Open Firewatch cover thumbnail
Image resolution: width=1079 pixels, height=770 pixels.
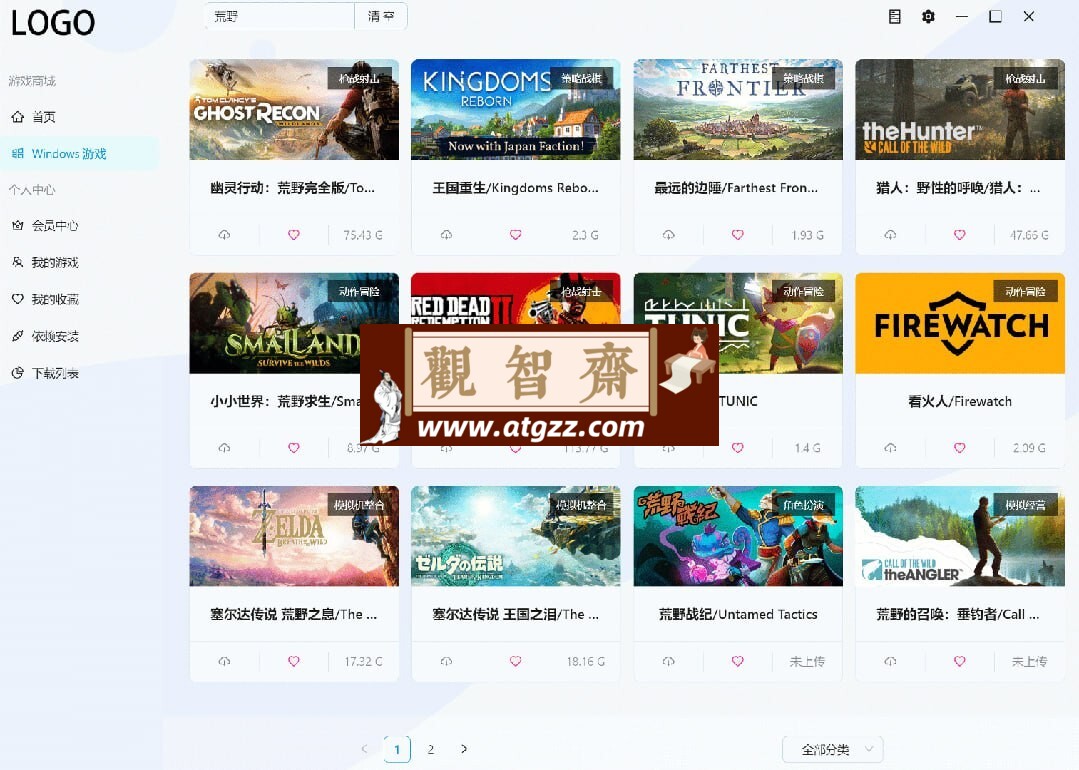click(x=960, y=323)
